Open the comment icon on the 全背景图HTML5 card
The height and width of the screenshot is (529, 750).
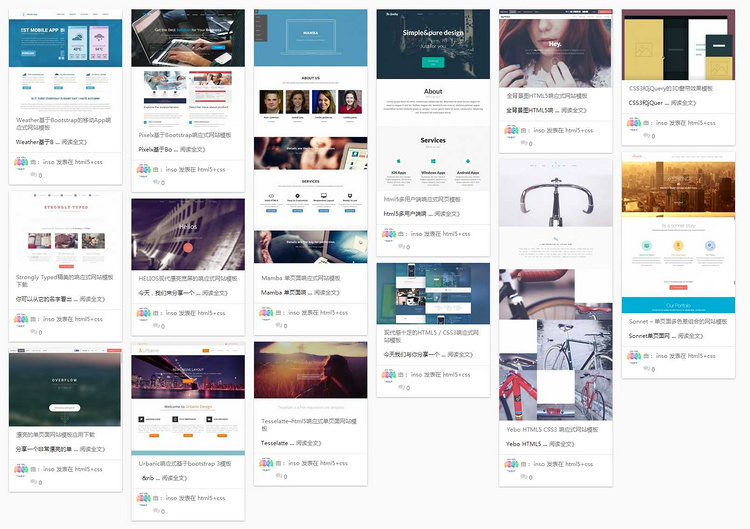[x=524, y=143]
